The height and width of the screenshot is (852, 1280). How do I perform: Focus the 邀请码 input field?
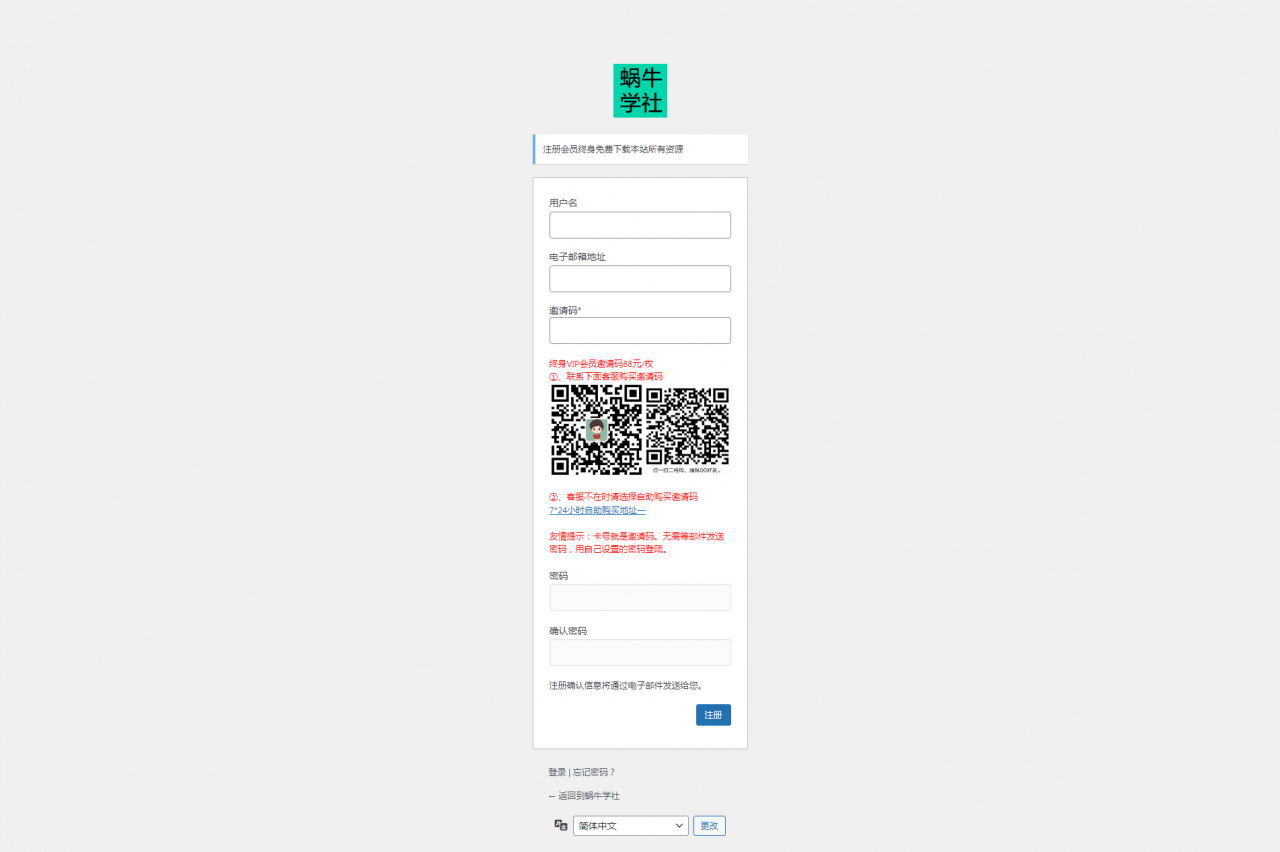point(640,331)
